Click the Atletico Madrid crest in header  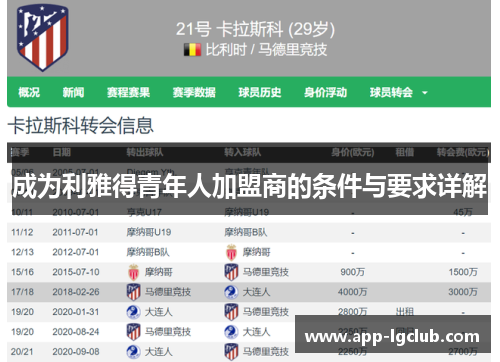tap(42, 38)
